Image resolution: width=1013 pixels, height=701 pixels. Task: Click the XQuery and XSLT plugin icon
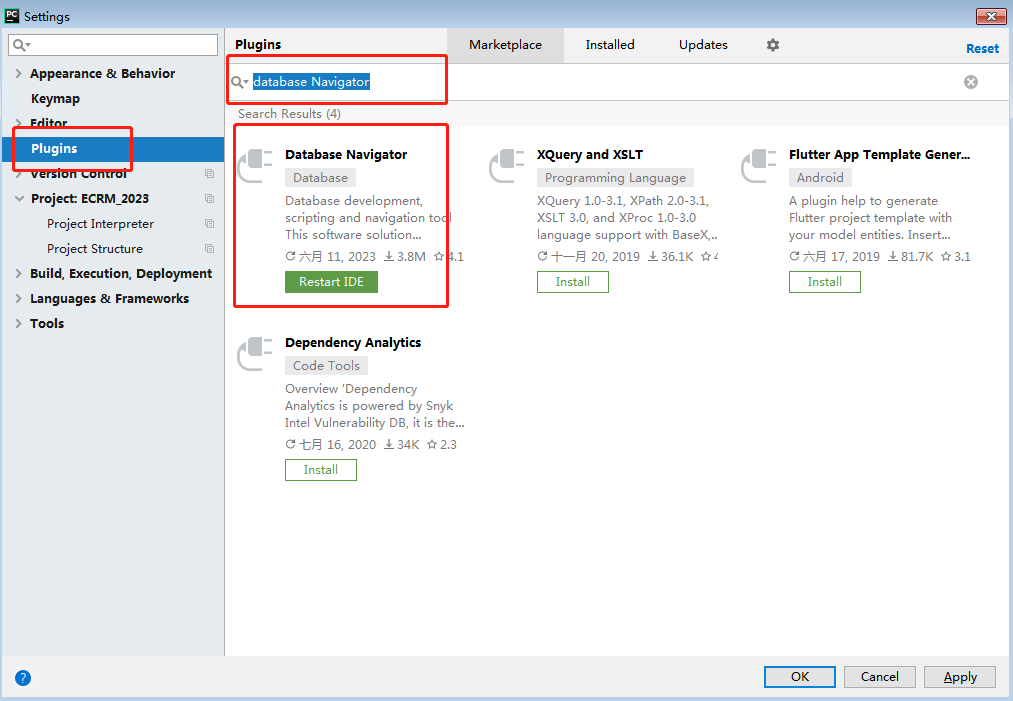coord(507,165)
